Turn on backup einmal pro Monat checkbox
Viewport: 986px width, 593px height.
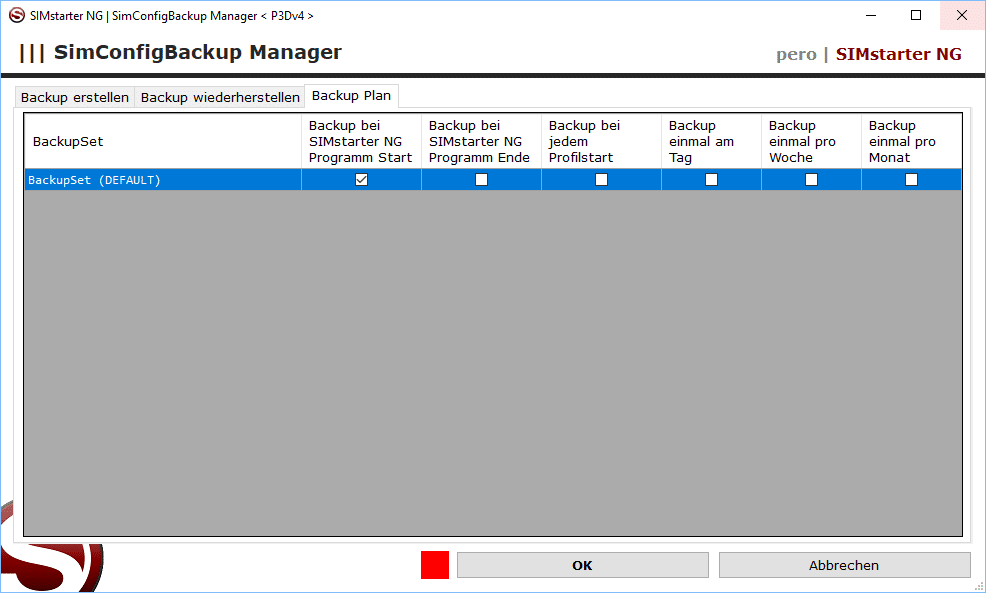pyautogui.click(x=911, y=180)
